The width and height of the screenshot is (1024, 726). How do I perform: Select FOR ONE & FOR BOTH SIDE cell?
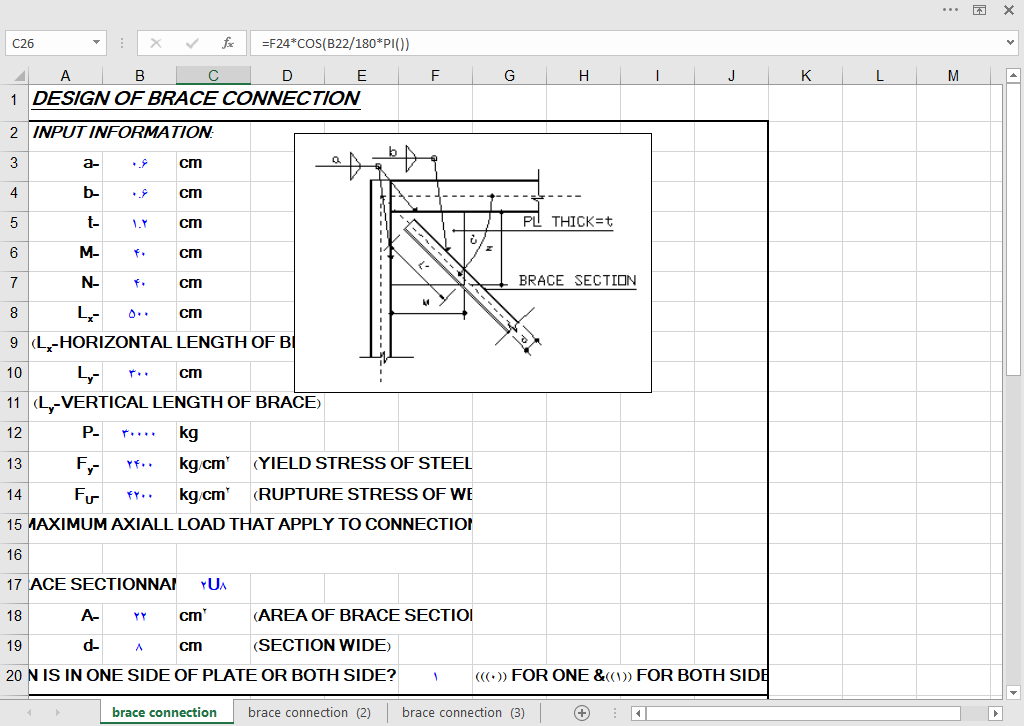(x=621, y=676)
